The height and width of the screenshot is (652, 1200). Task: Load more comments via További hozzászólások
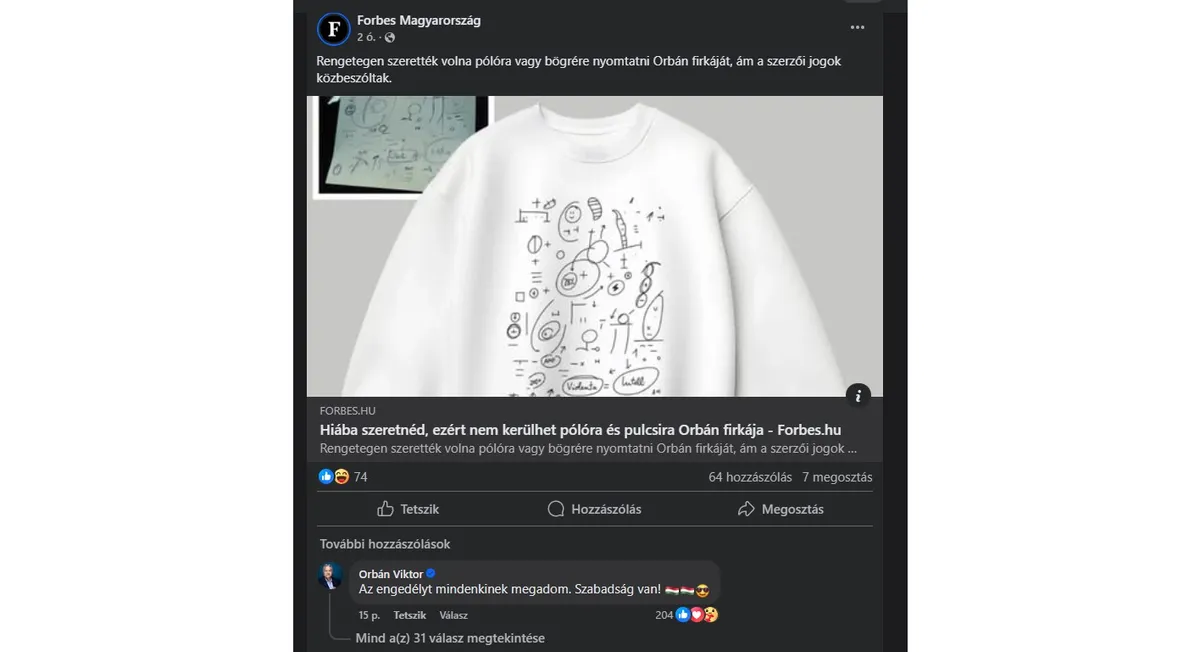(x=383, y=544)
